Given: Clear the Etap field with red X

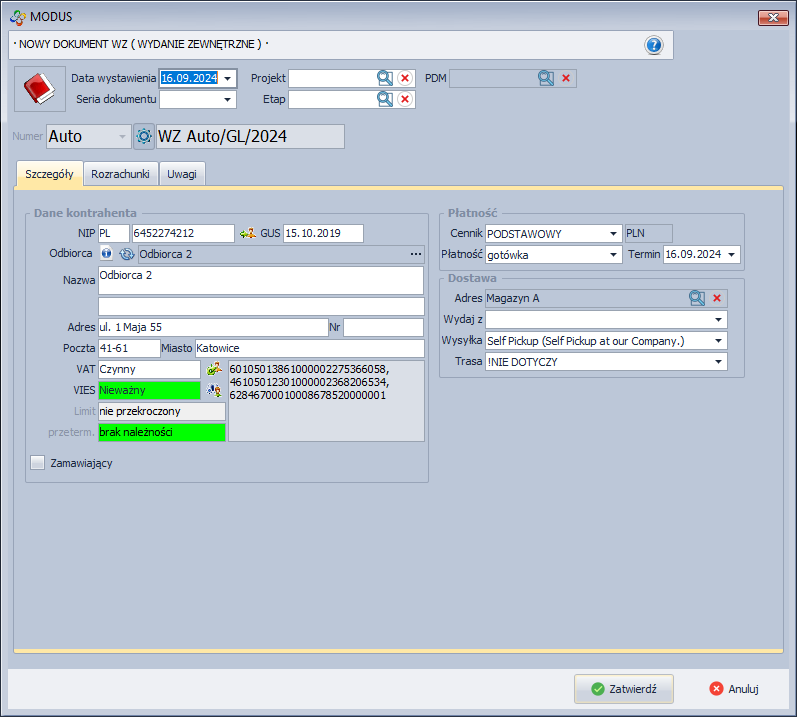Looking at the screenshot, I should (x=405, y=99).
